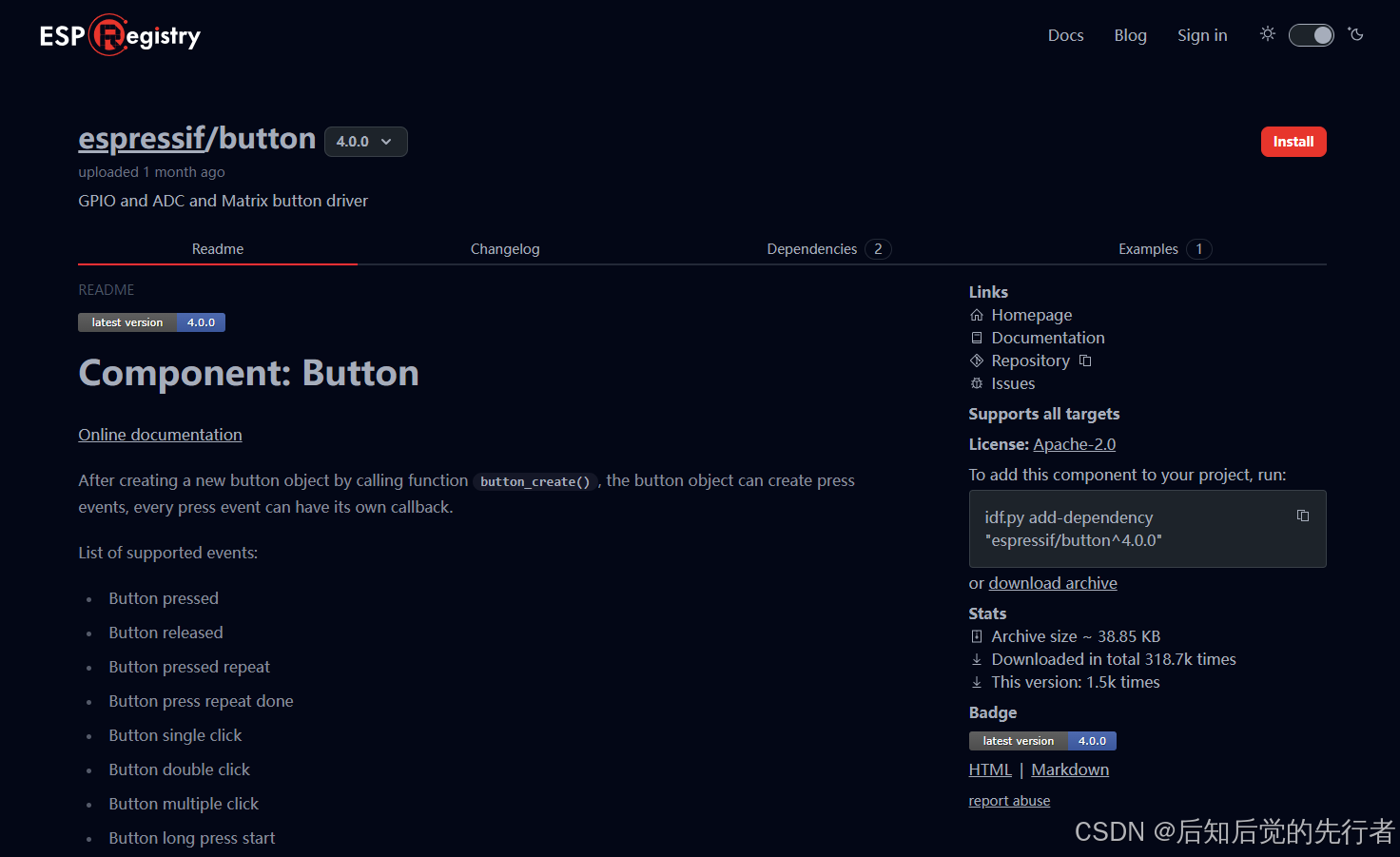Click the button_create() code snippet
Screen dimensions: 1400x857
[x=535, y=482]
